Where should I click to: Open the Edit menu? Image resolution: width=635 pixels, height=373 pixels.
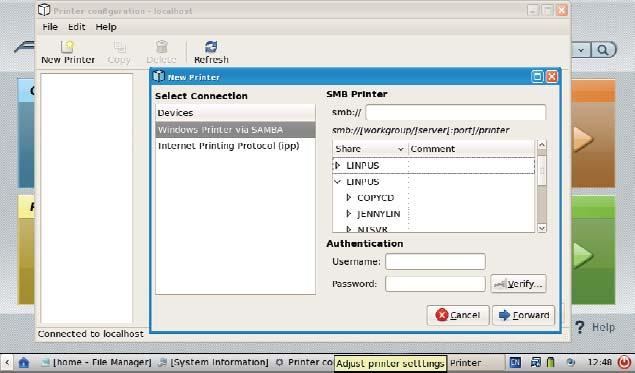tap(77, 27)
